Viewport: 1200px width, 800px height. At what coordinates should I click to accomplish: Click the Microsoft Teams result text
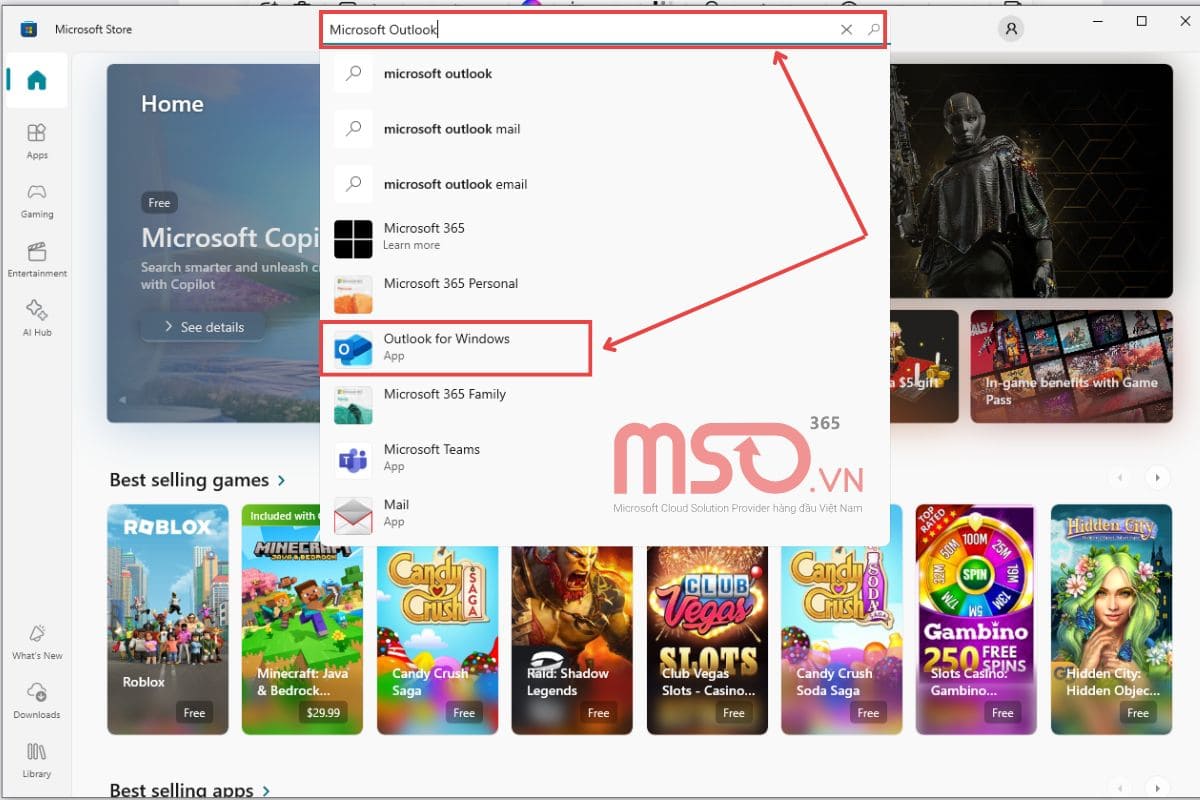432,449
